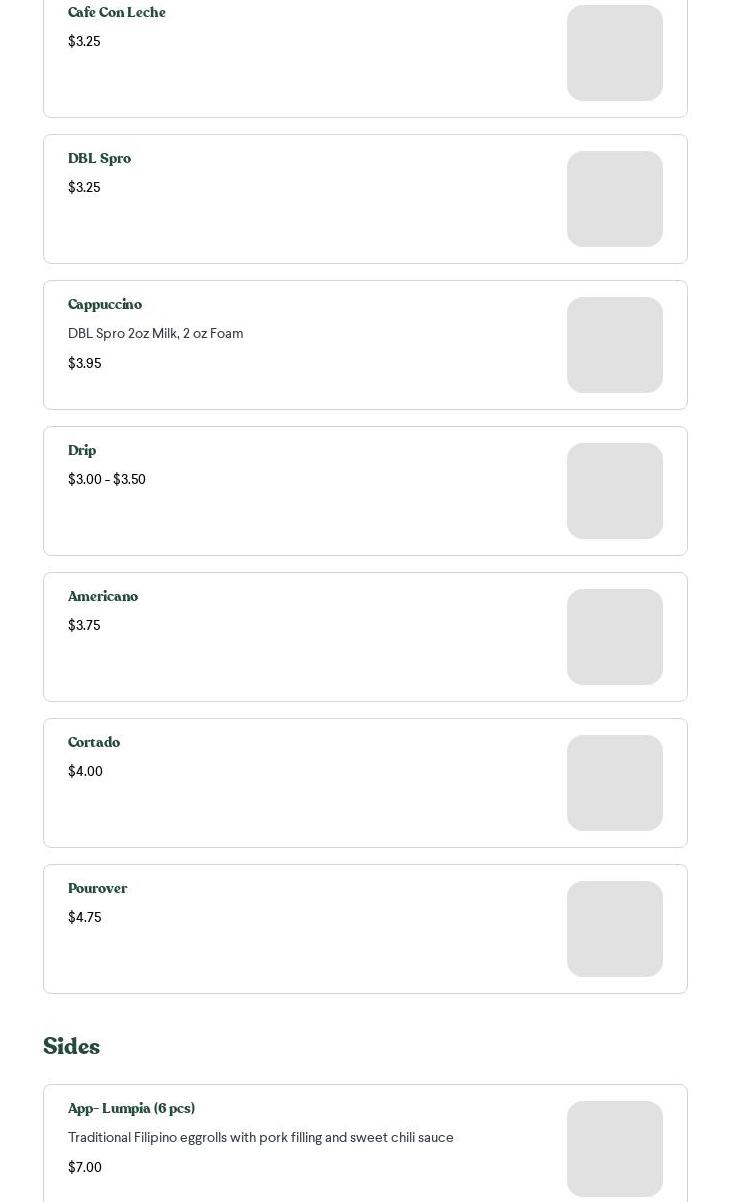This screenshot has width=730, height=1202.
Task: Click the Cortado image placeholder
Action: (614, 783)
